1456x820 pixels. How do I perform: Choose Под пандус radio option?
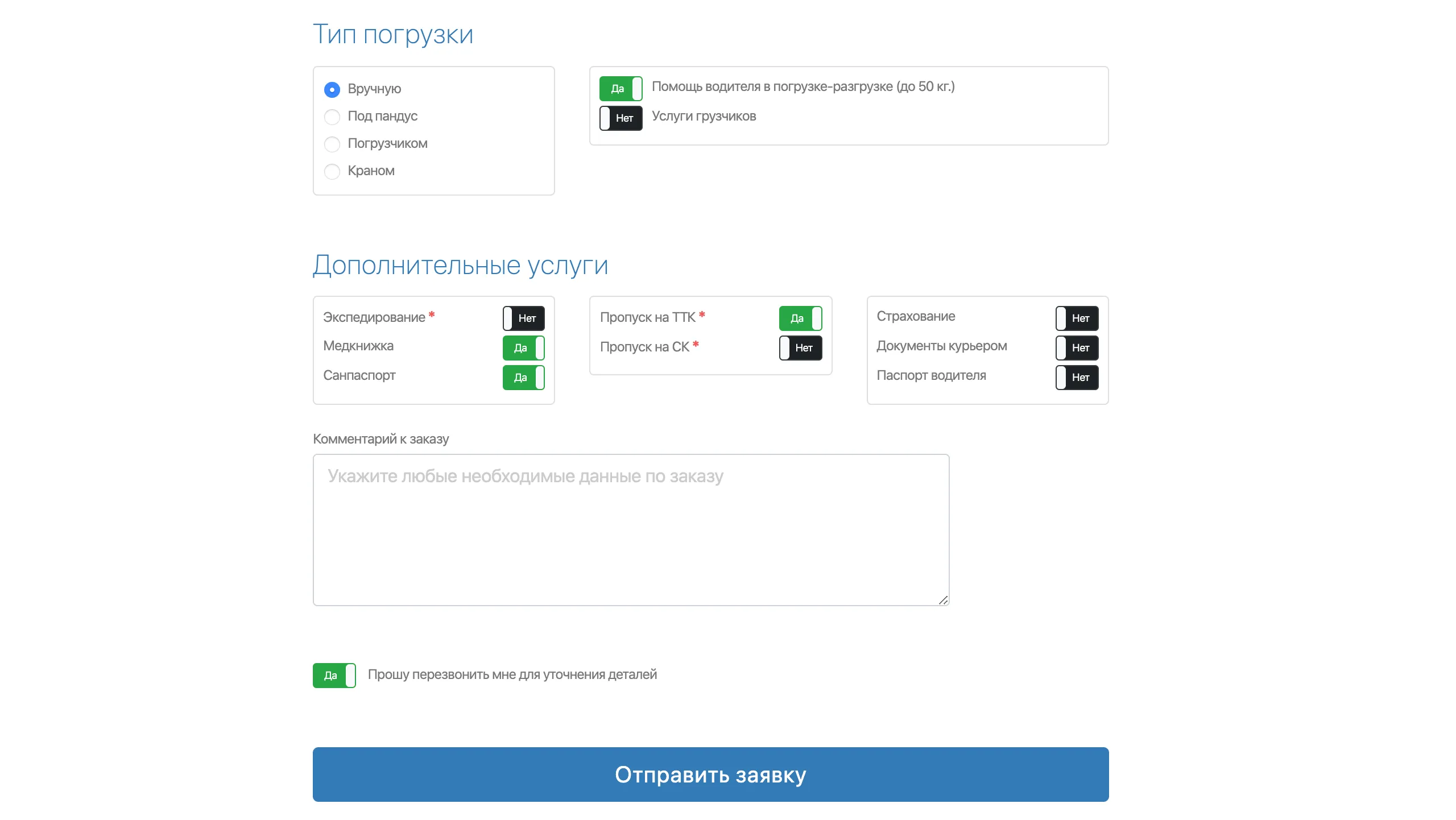pos(332,117)
